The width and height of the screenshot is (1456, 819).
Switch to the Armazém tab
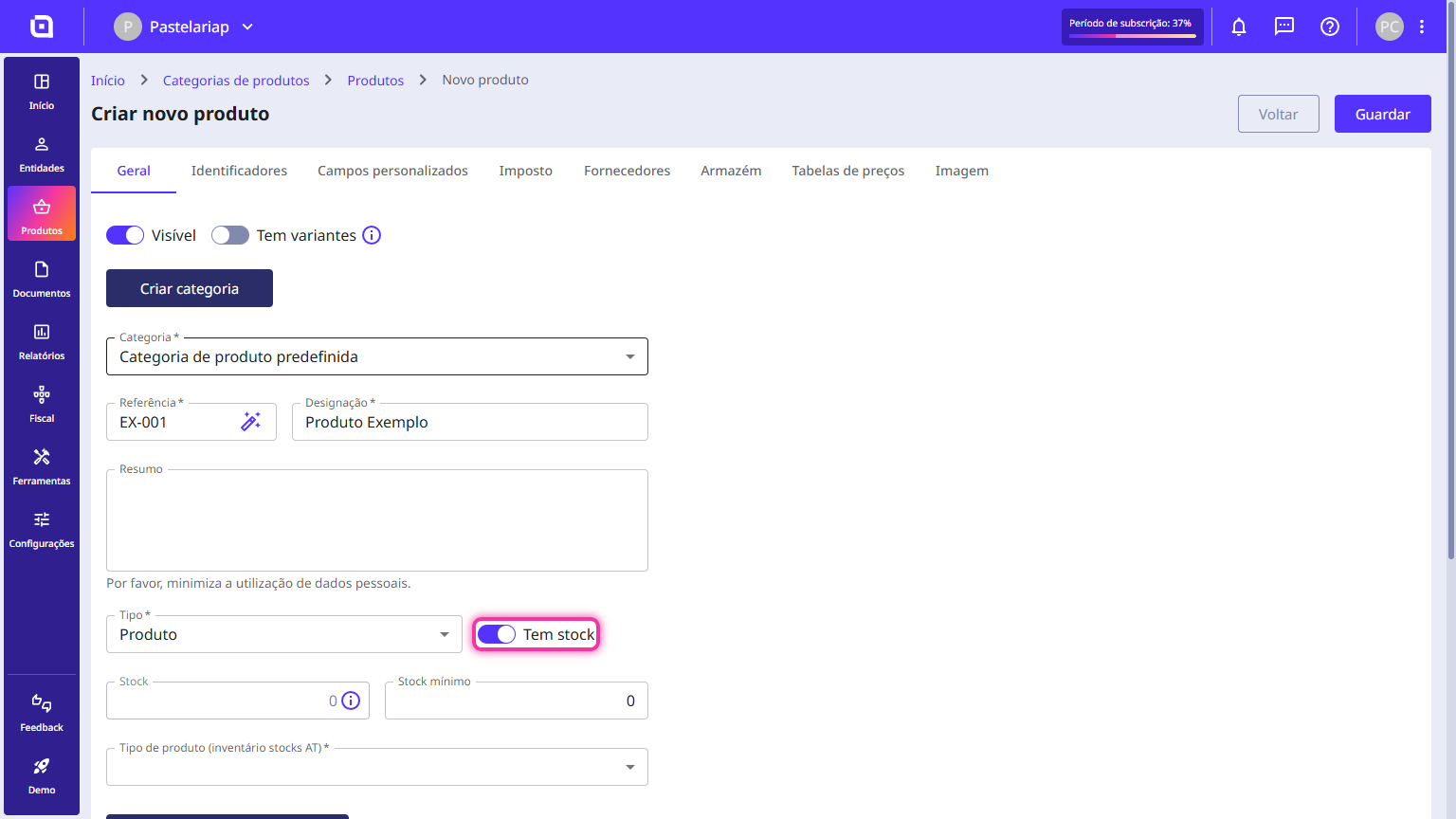point(731,171)
